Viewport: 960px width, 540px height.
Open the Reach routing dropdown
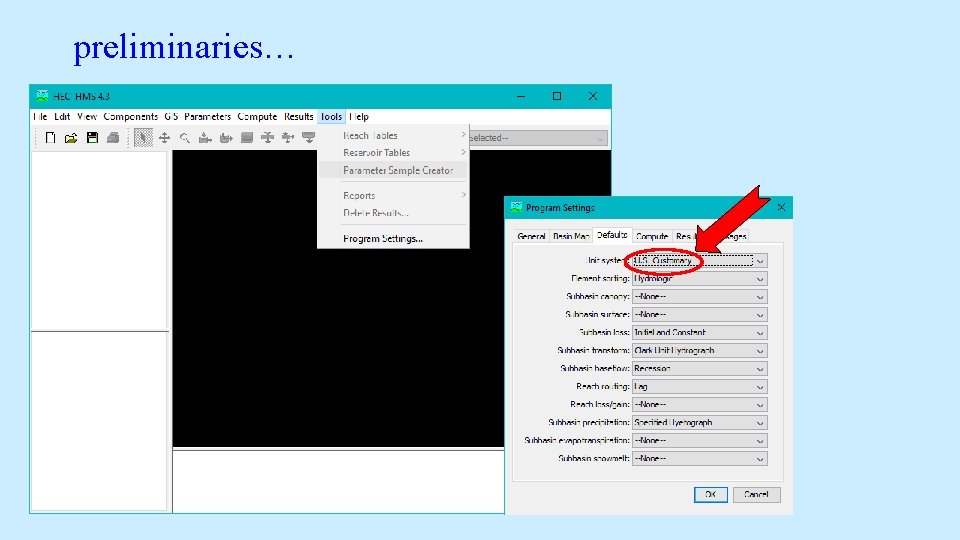point(699,386)
